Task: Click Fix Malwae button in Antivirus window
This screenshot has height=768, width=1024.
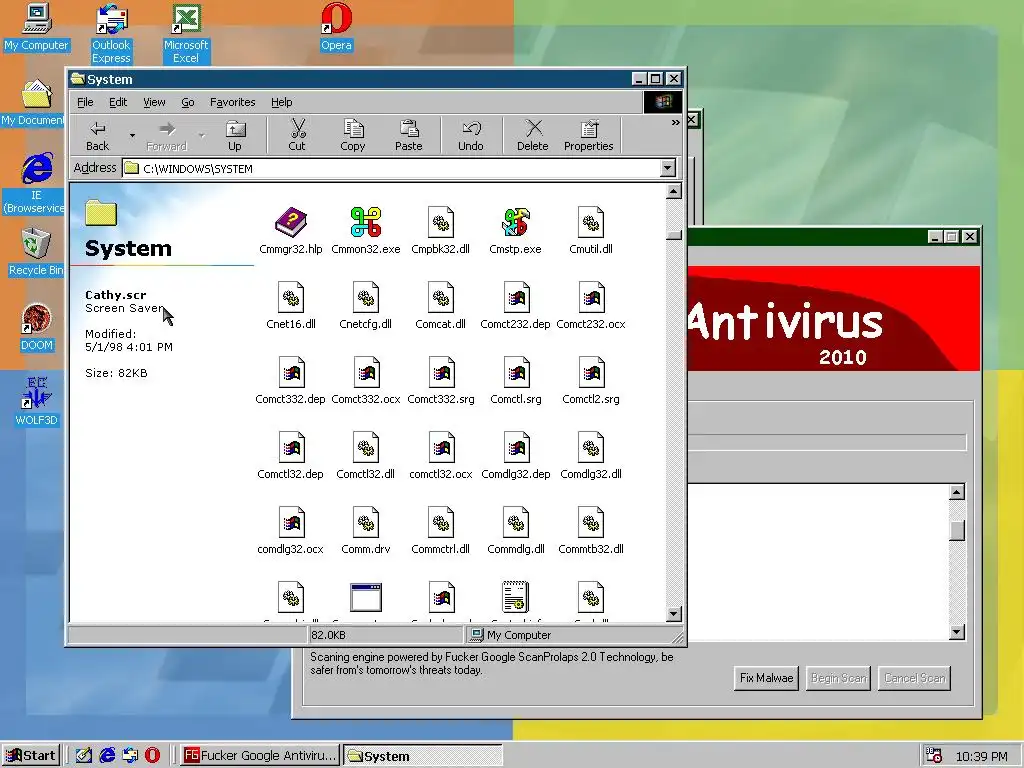Action: [767, 678]
